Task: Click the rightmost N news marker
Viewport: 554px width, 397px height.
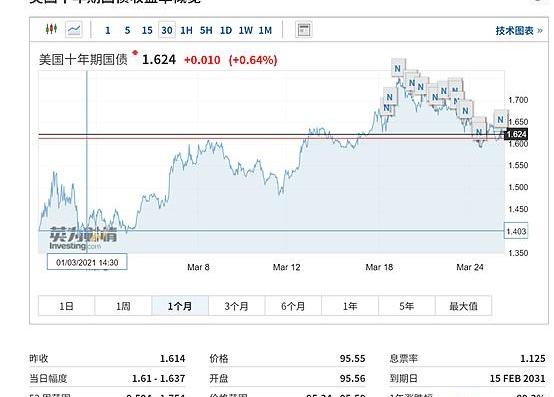Action: [500, 120]
